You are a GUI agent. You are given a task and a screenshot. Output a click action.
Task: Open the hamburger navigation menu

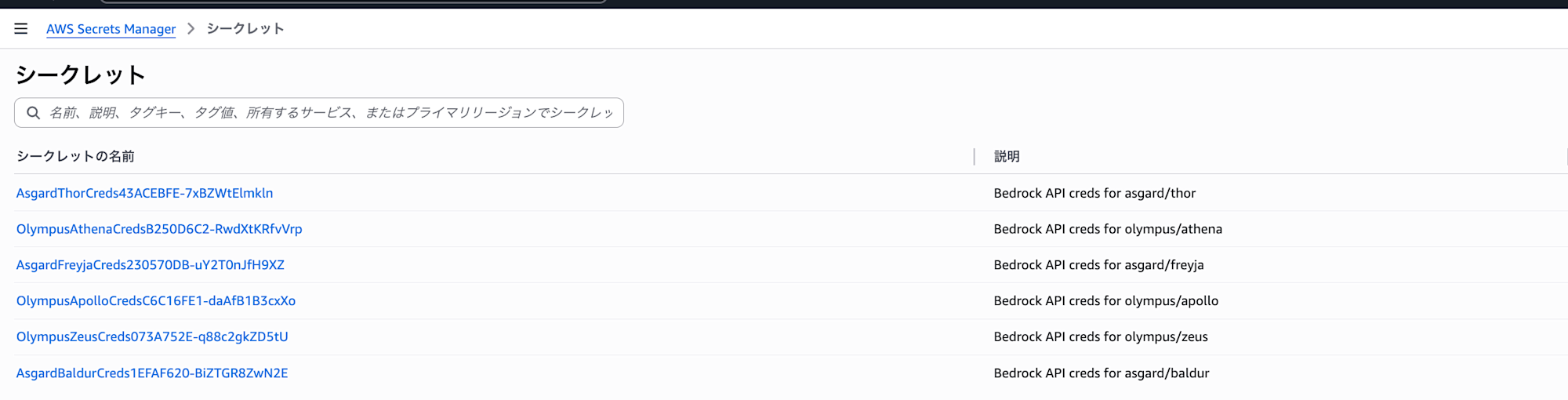21,29
